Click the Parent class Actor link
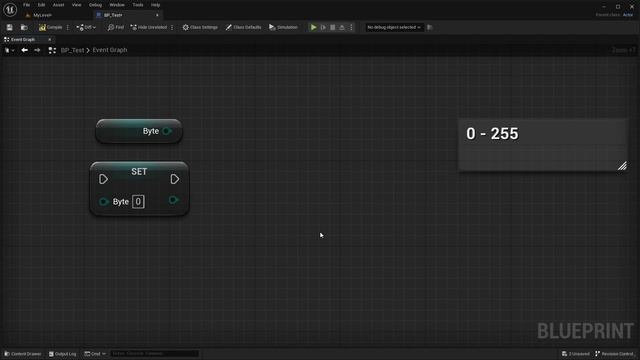Screen dimensions: 640x360 628,15
